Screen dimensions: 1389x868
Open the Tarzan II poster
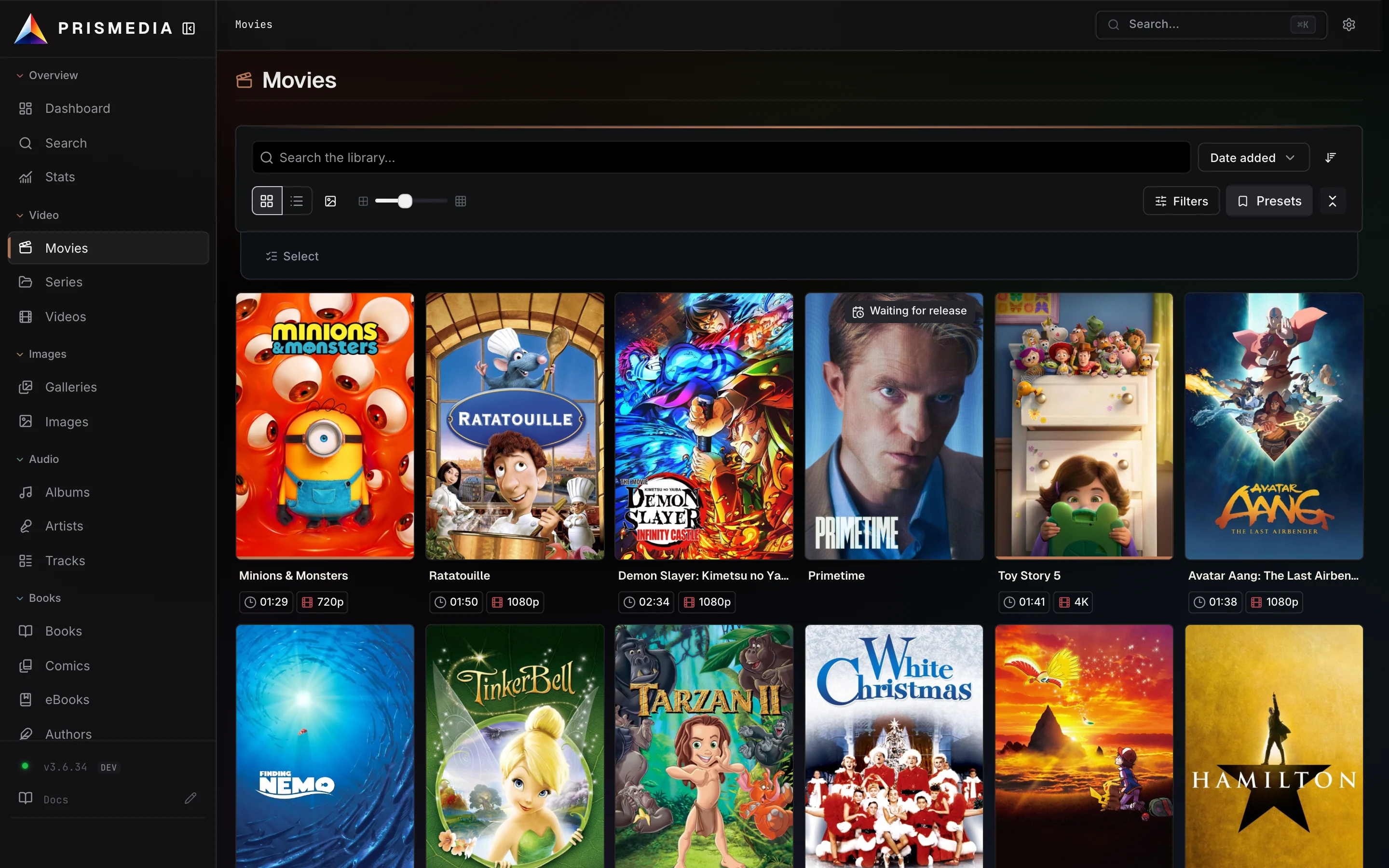704,746
